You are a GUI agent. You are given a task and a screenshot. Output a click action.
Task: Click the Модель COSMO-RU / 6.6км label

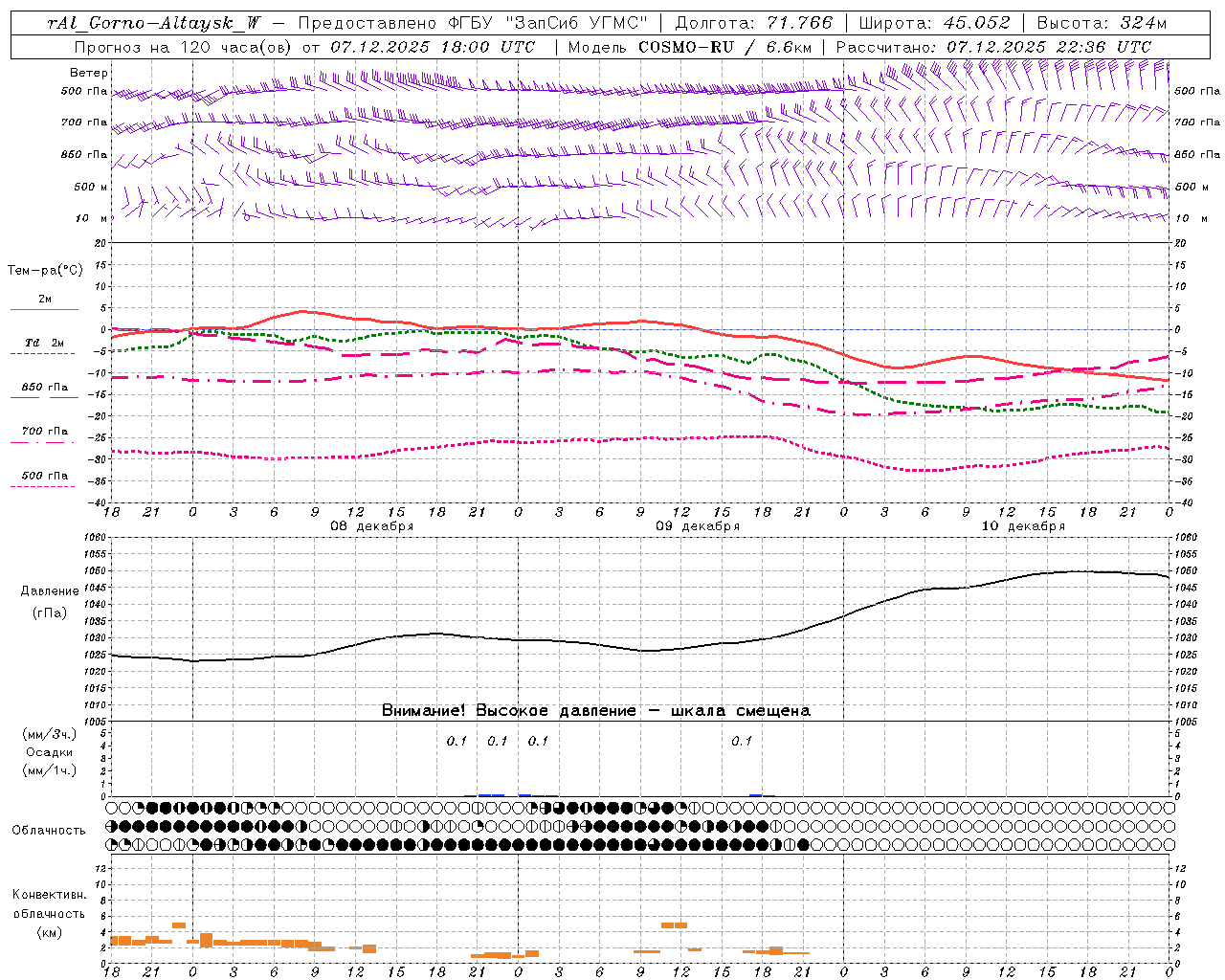pyautogui.click(x=690, y=47)
